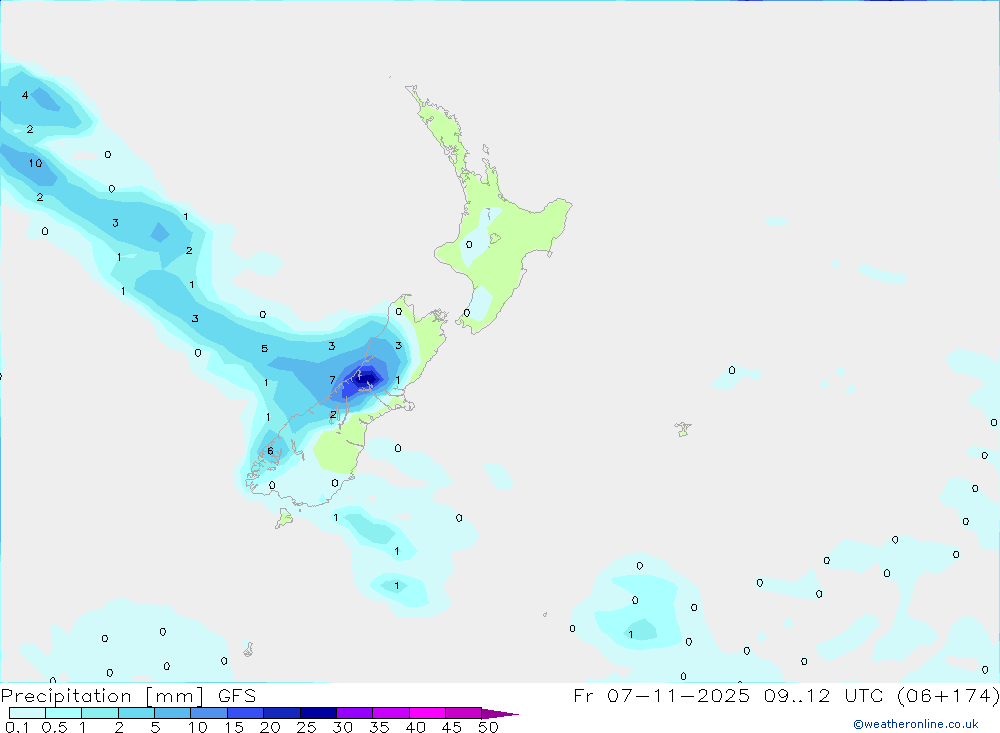Click the "GFS" model label

237,696
